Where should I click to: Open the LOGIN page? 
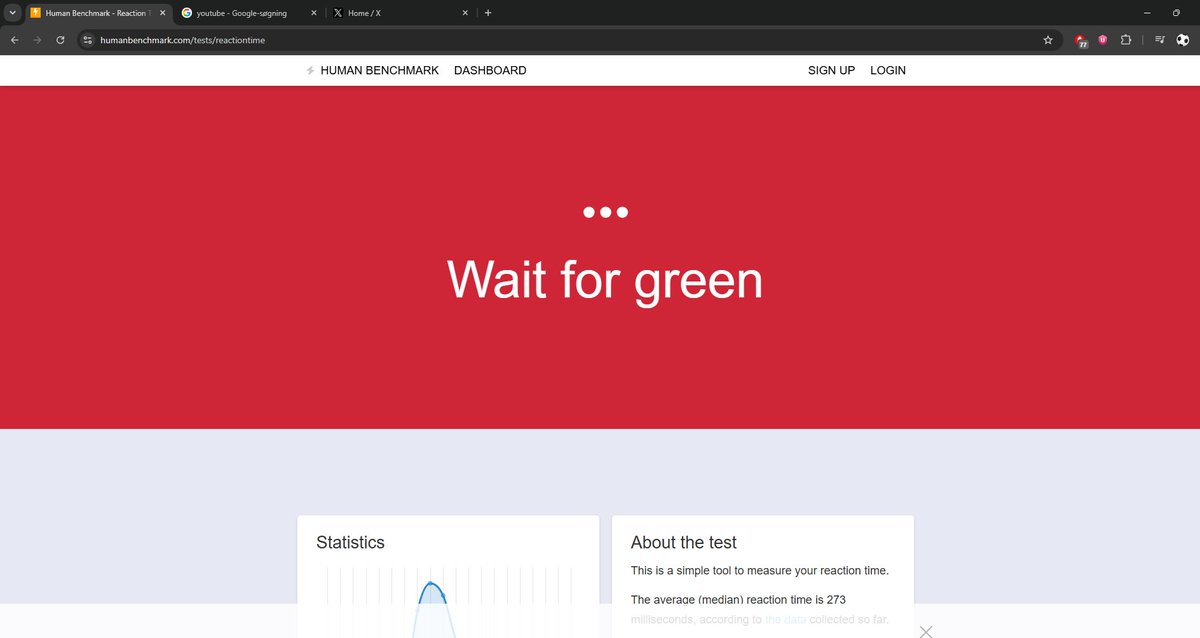pos(888,70)
